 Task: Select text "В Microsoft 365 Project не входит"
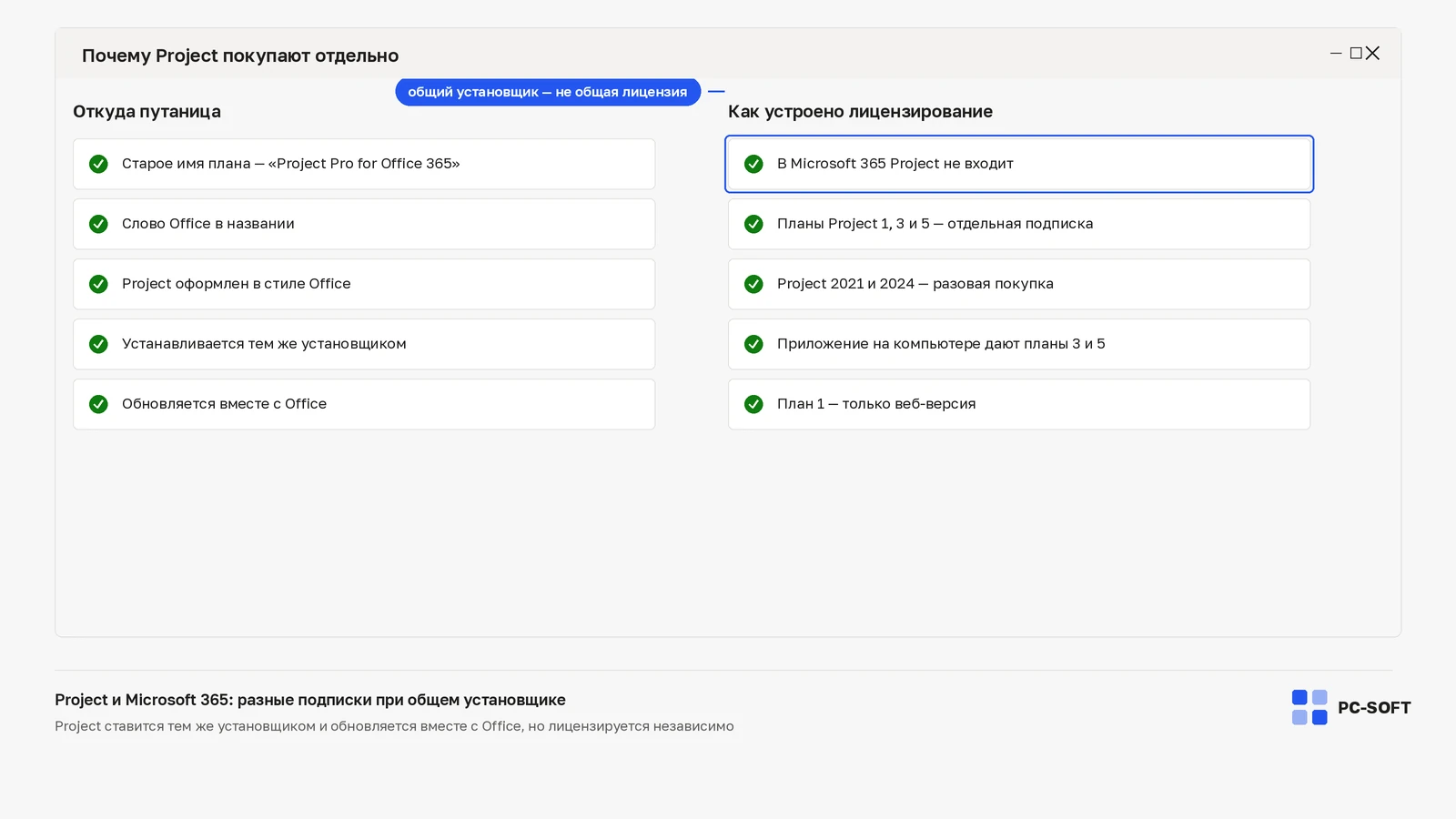(895, 164)
